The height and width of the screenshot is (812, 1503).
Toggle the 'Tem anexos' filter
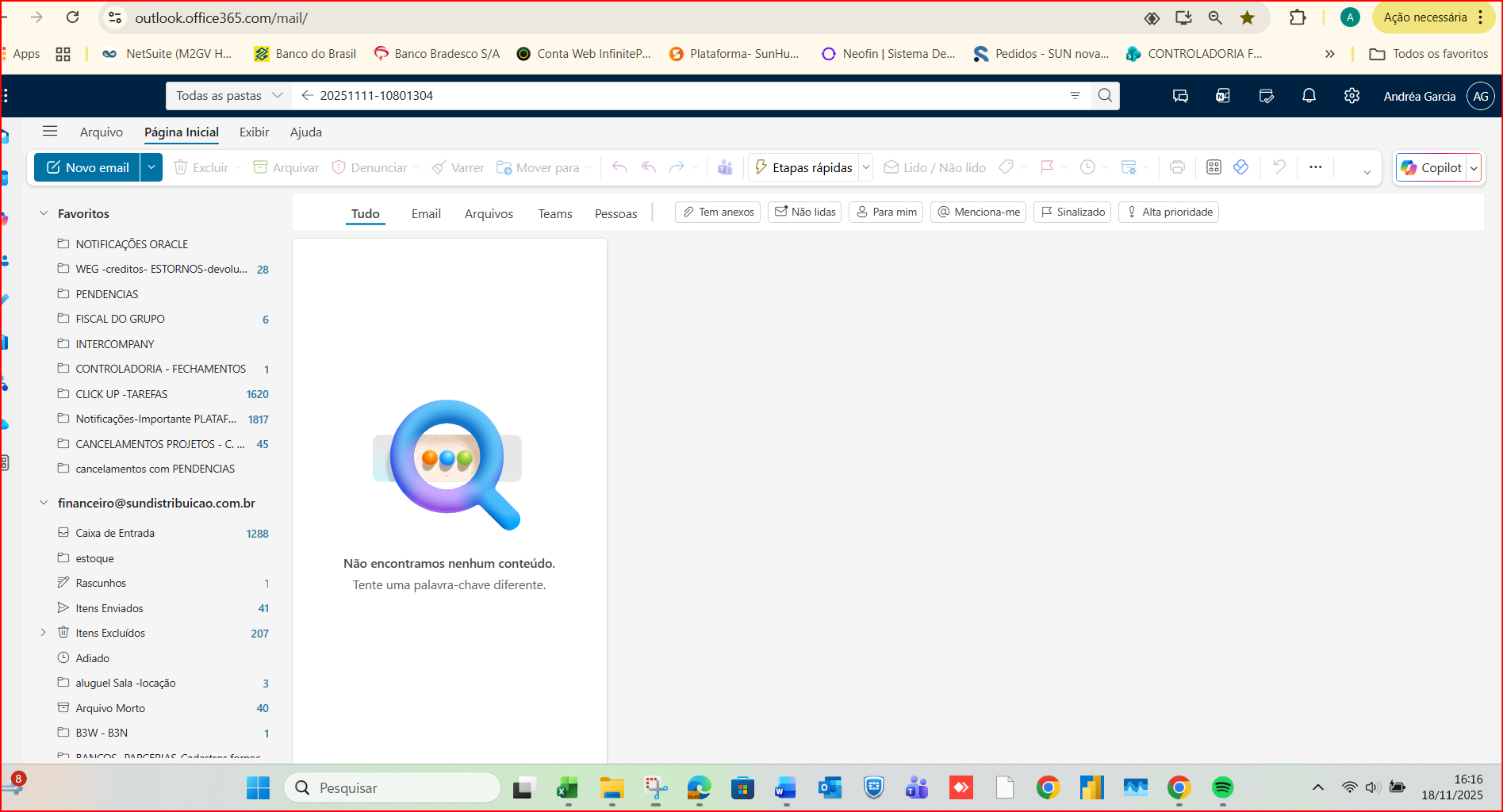coord(718,213)
